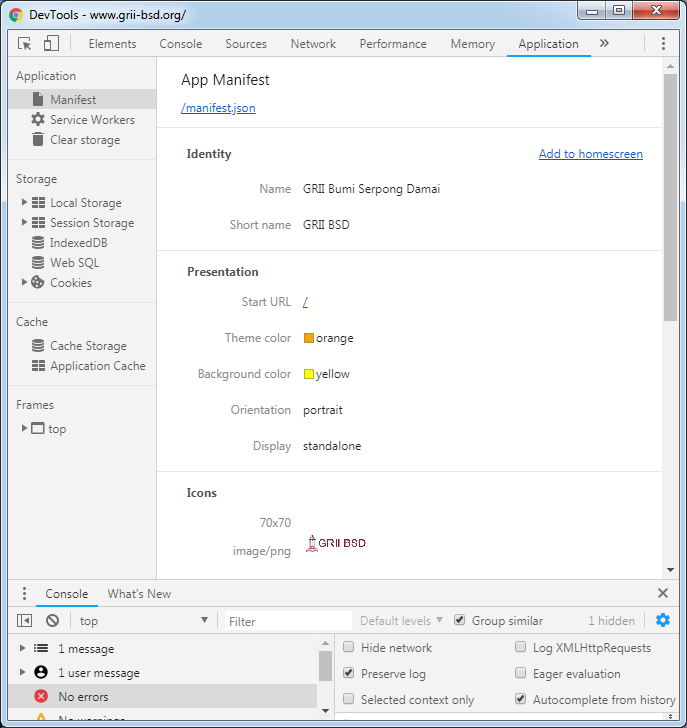
Task: Open the DevTools three-dot customize menu
Action: [x=663, y=43]
